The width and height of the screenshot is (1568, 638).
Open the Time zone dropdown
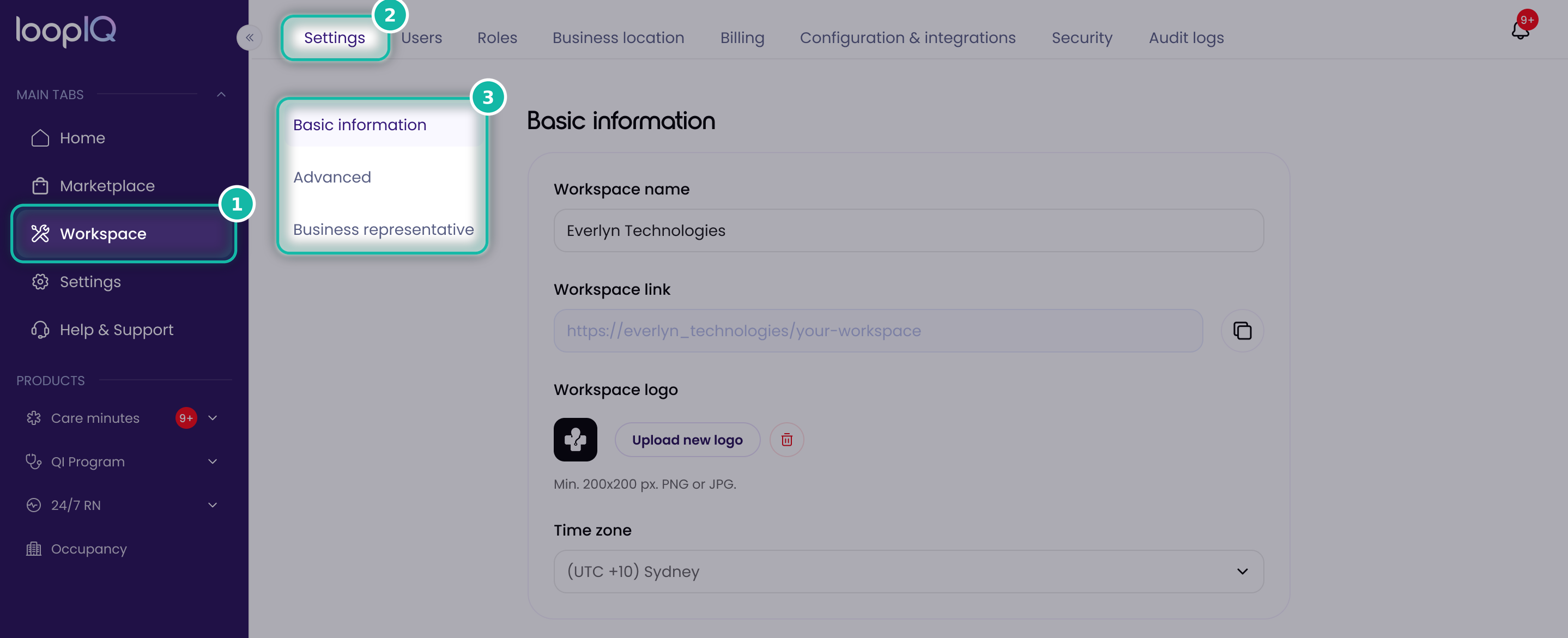coord(908,572)
